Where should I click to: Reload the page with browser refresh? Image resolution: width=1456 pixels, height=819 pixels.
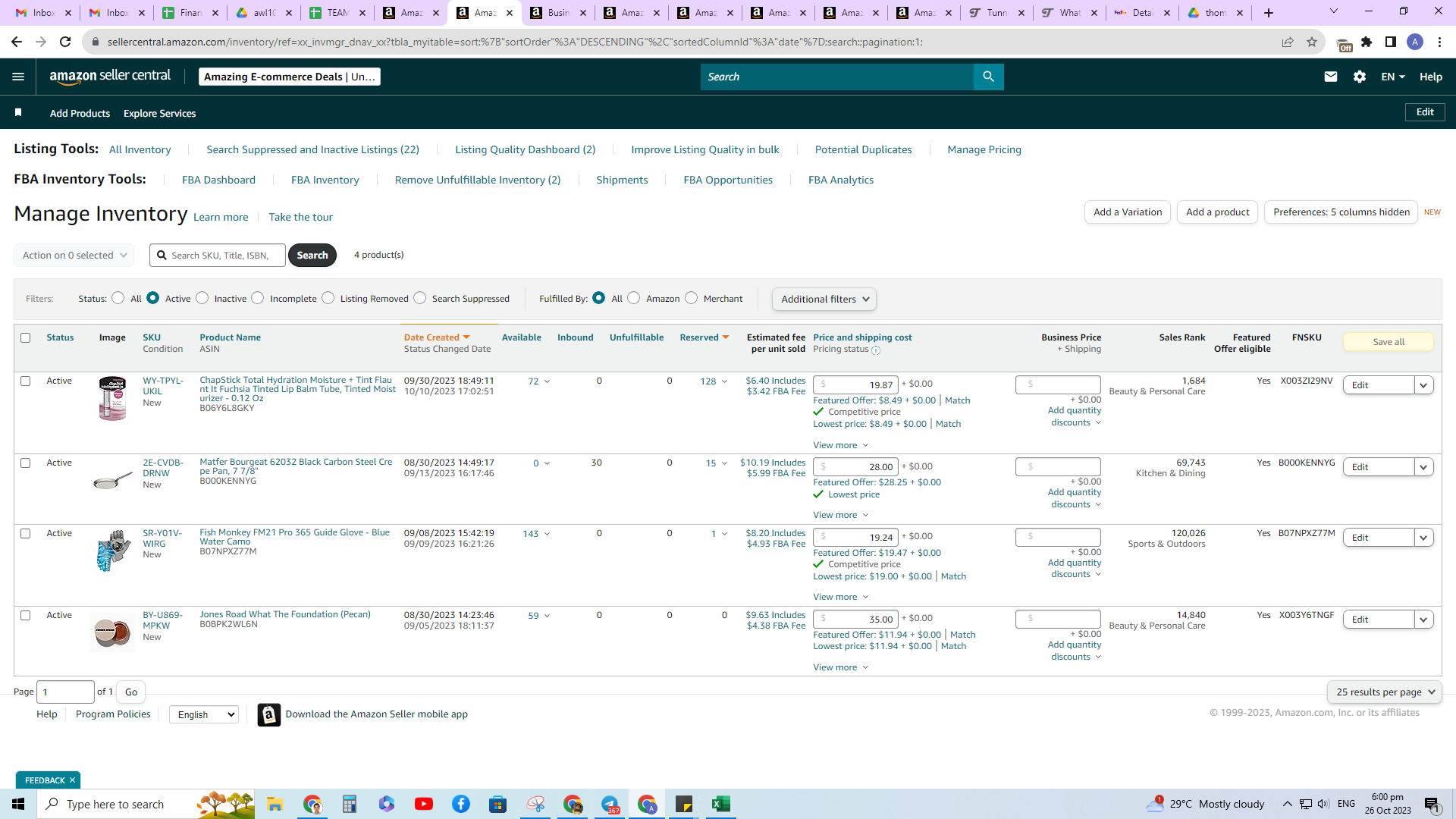point(65,42)
